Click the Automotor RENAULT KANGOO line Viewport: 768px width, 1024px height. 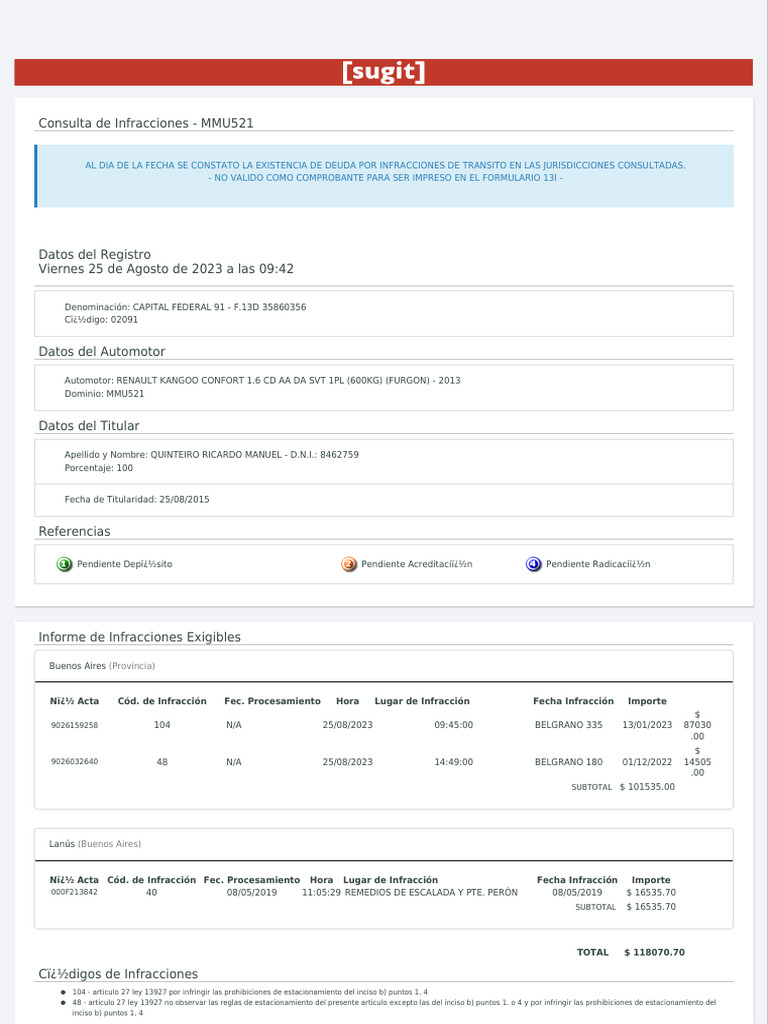point(262,381)
